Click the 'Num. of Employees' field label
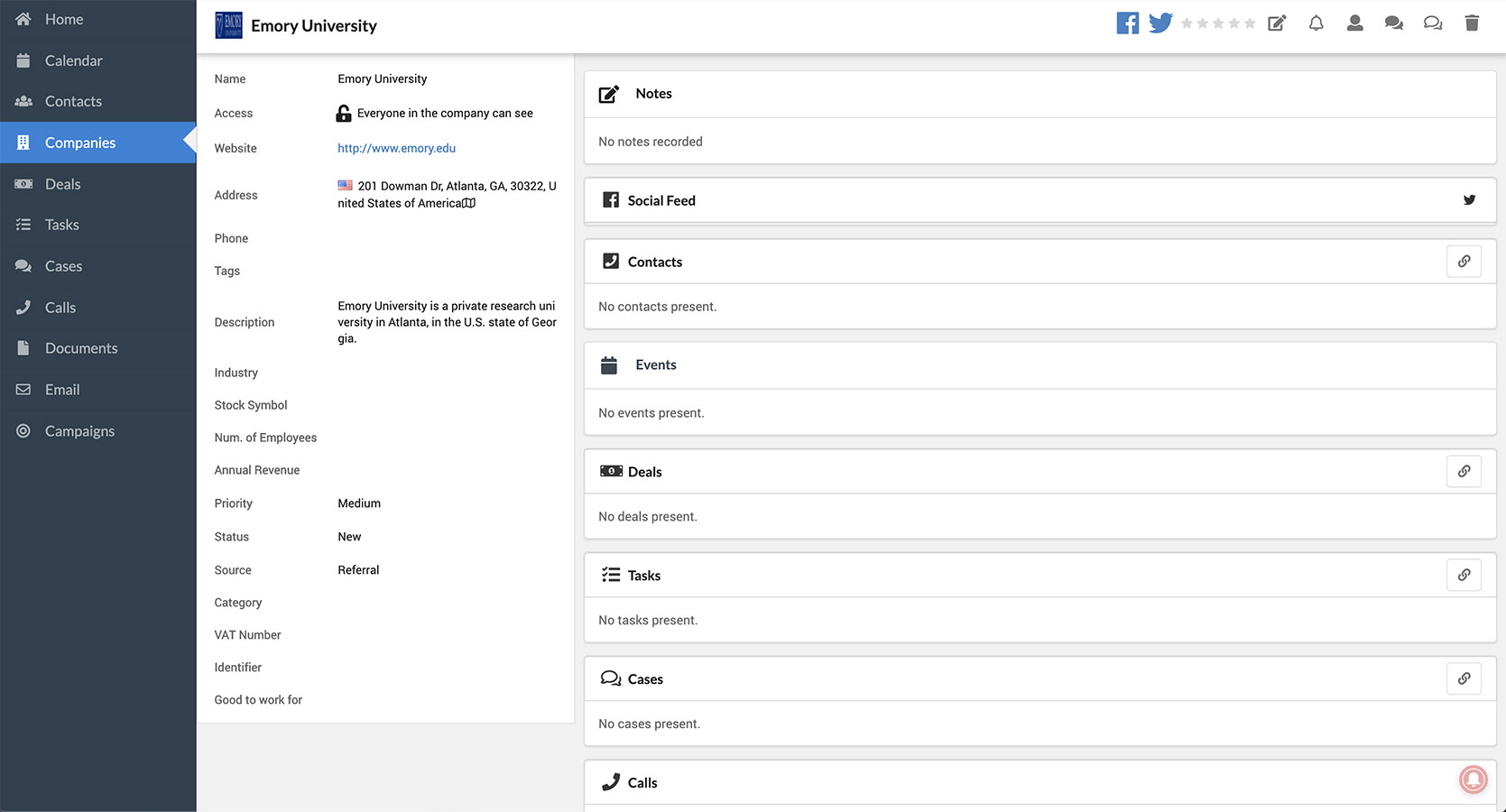This screenshot has width=1506, height=812. [x=265, y=438]
